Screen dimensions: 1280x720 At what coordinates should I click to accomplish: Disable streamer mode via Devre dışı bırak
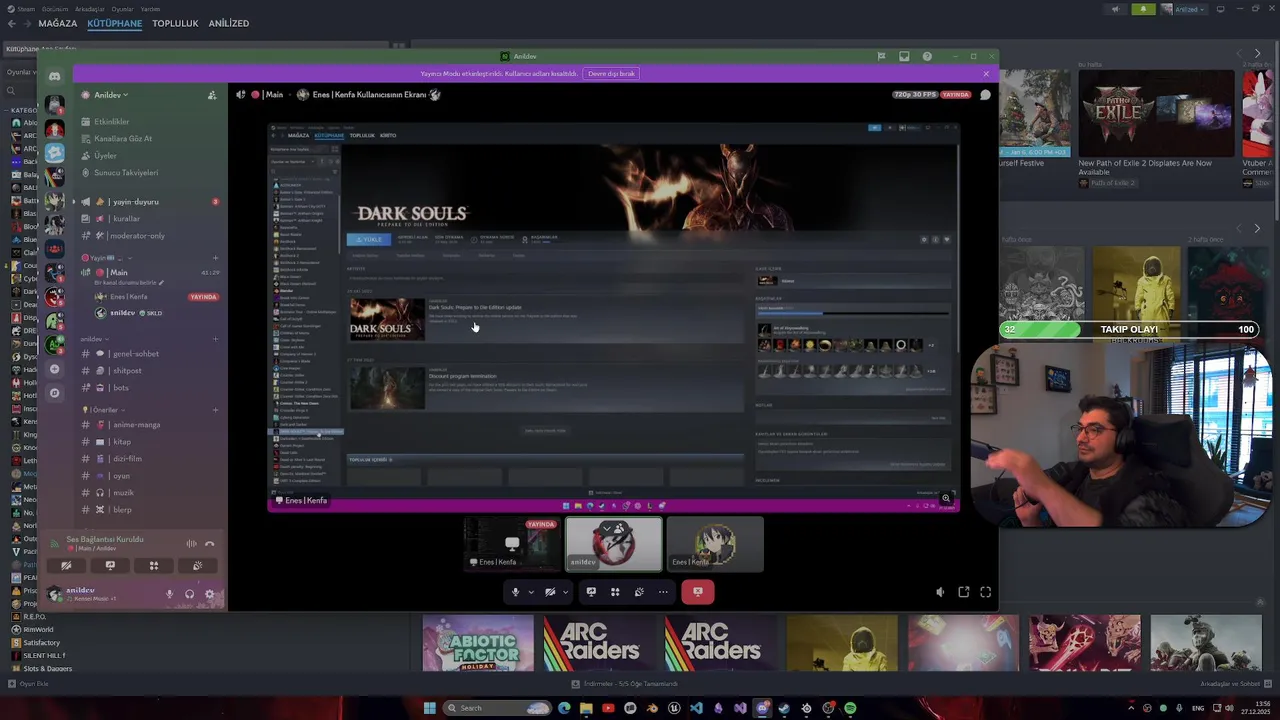(x=611, y=74)
